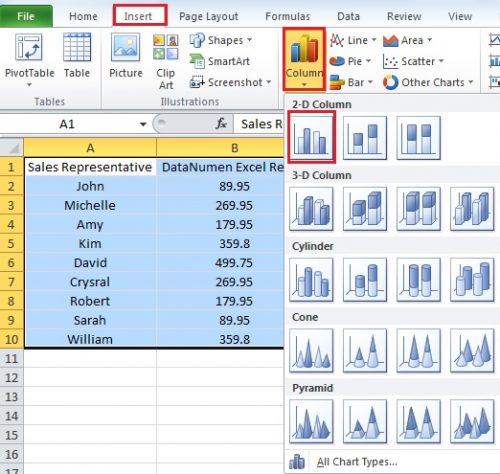Open the Shapes dropdown
500x474 pixels.
[221, 40]
